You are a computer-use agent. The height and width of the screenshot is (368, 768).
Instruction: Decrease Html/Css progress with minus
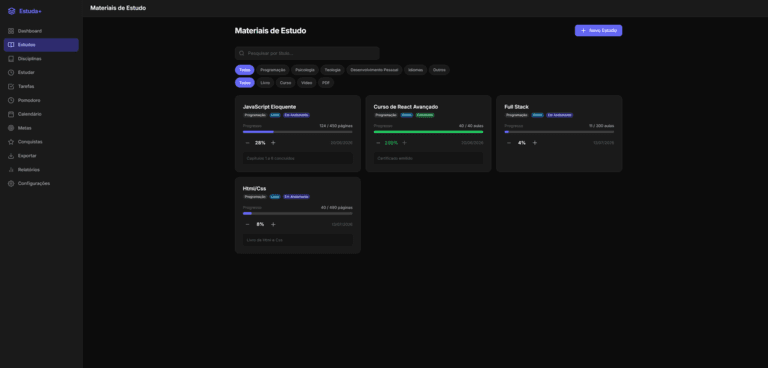point(247,224)
